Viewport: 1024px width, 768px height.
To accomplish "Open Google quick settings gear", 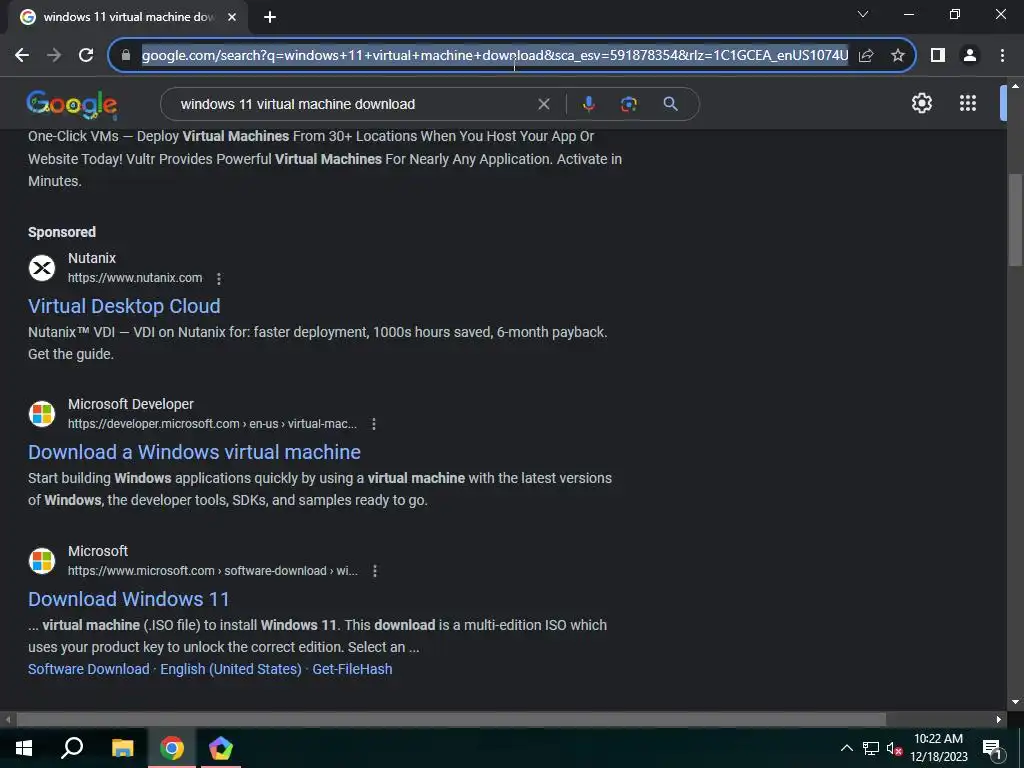I will click(x=921, y=103).
